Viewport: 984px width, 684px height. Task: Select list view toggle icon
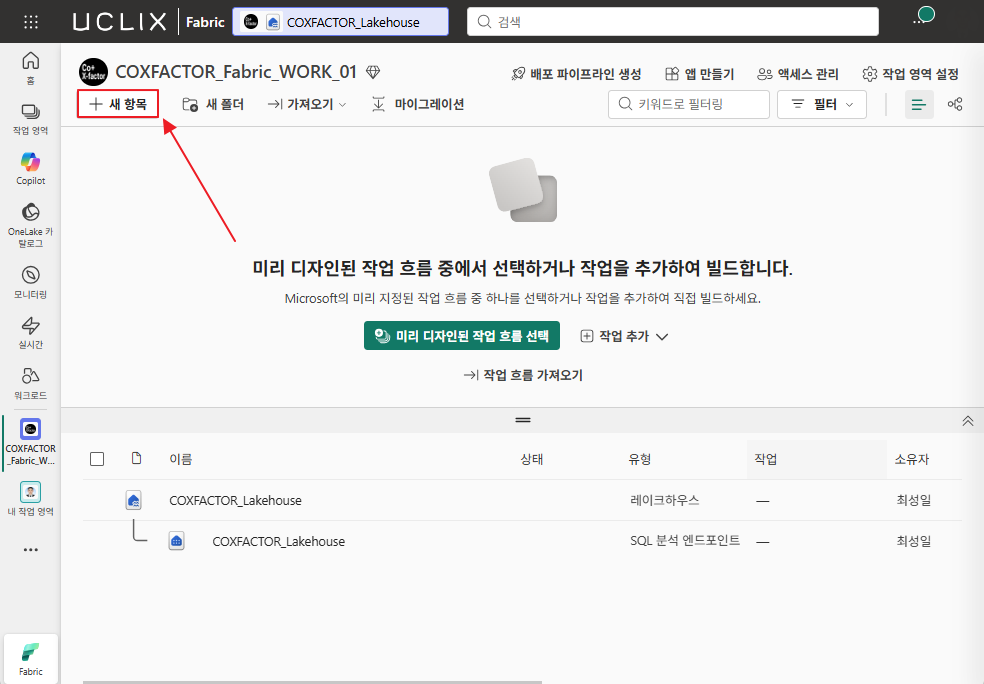pos(919,104)
